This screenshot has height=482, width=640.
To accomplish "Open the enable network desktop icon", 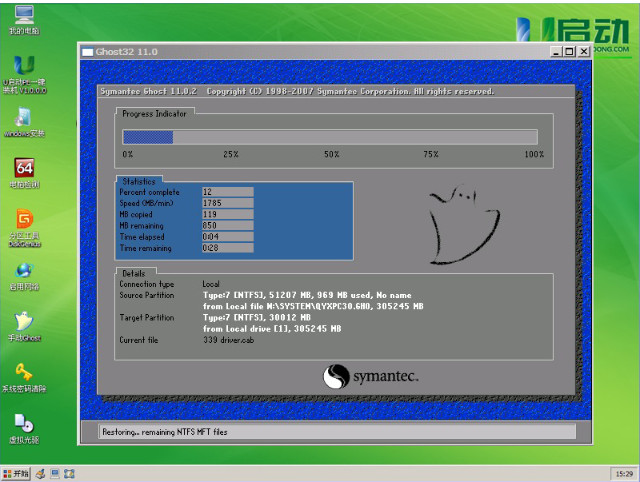I will coord(24,272).
